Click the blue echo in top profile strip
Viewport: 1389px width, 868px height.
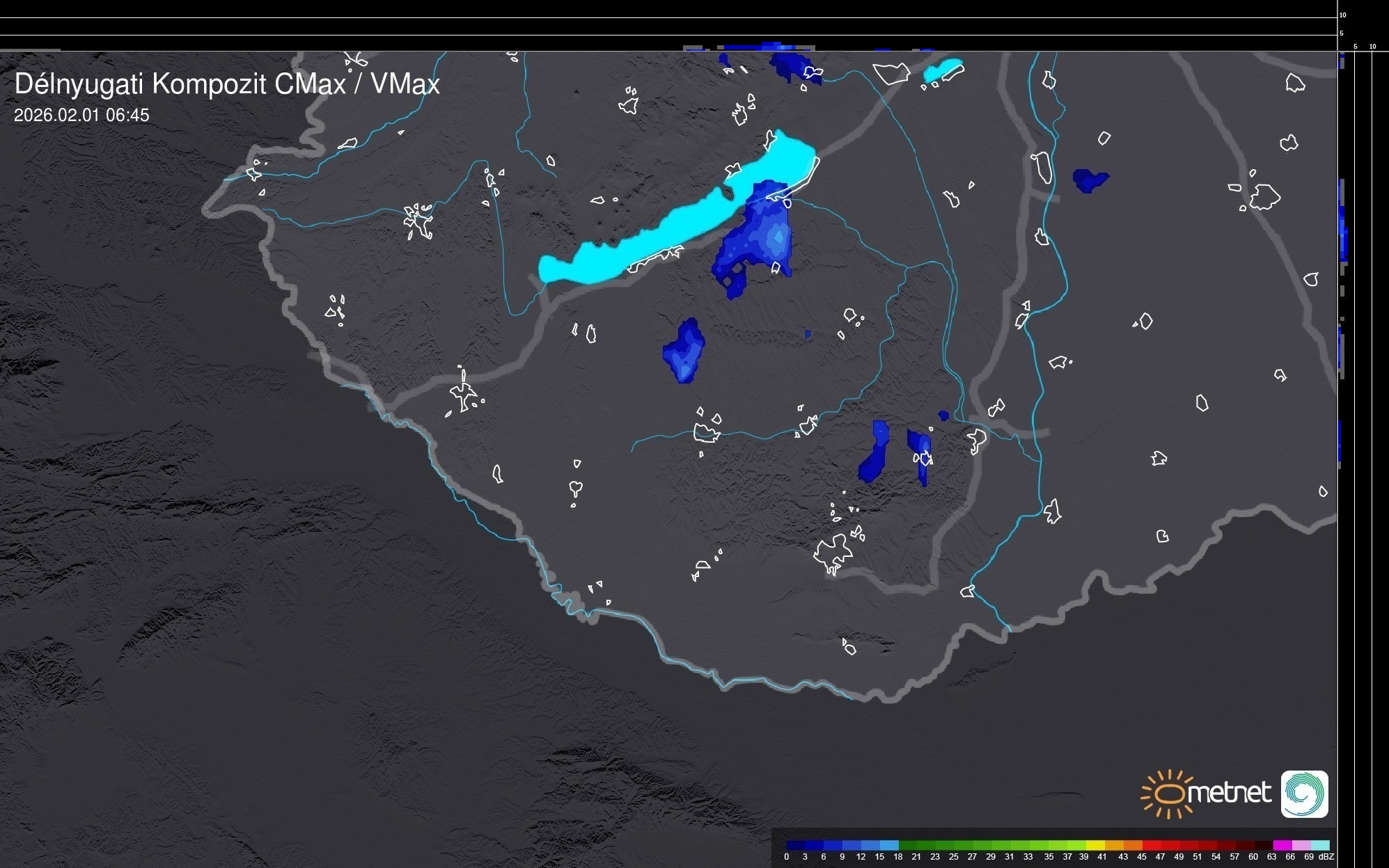[769, 46]
